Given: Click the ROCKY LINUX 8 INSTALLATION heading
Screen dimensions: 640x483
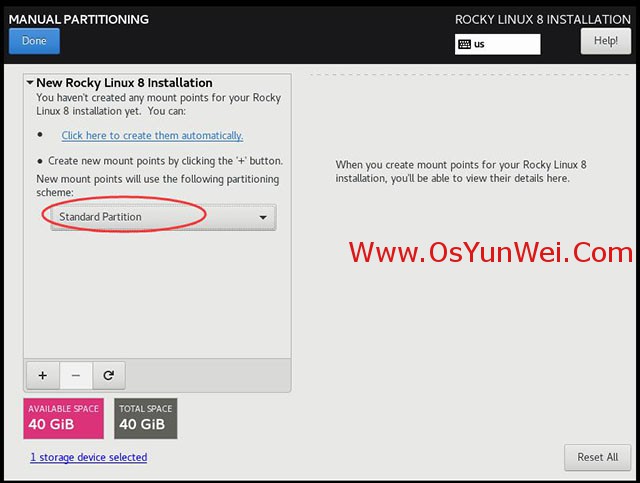Looking at the screenshot, I should click(x=543, y=19).
